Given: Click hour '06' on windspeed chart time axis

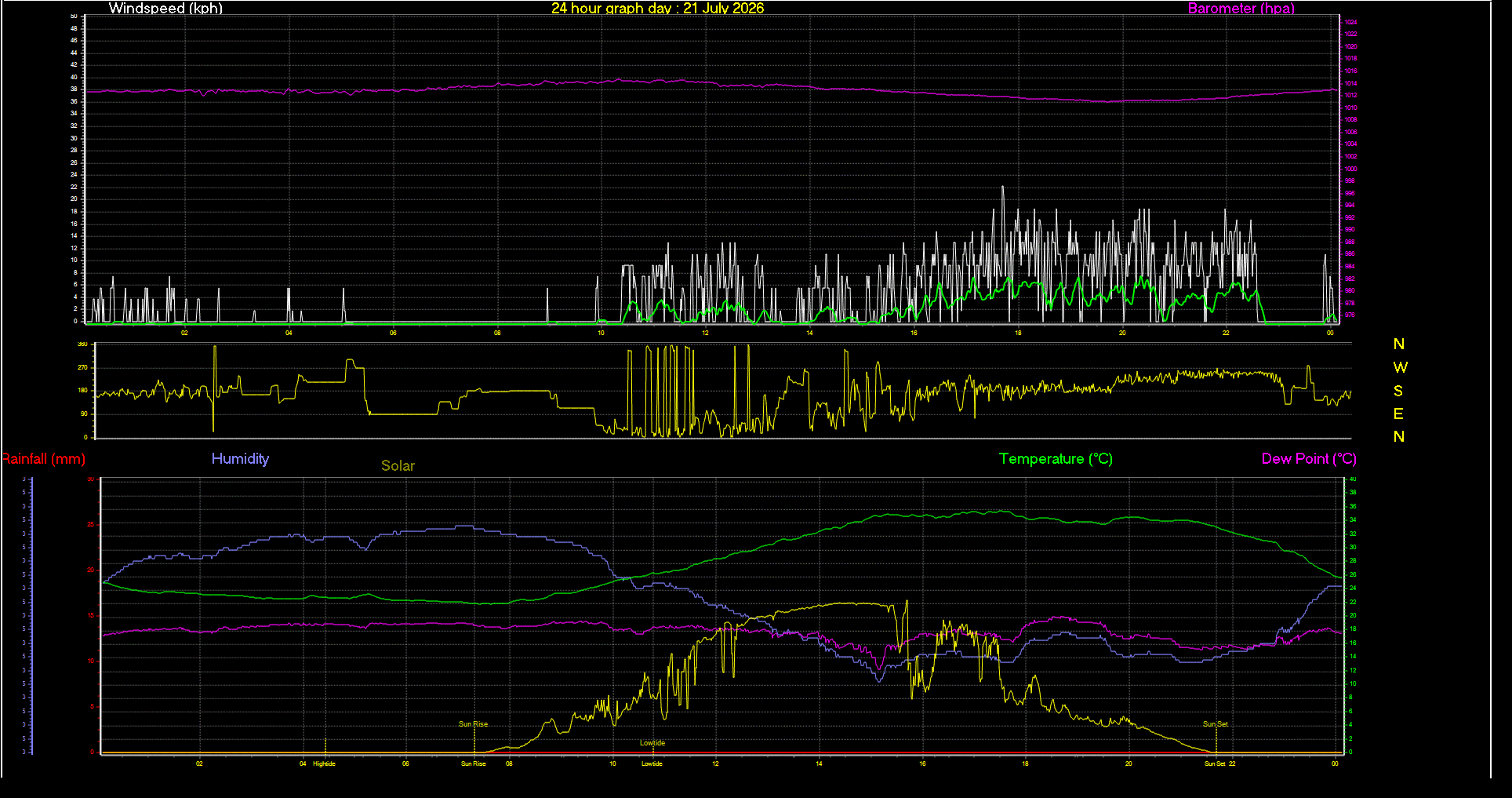Looking at the screenshot, I should (x=393, y=333).
